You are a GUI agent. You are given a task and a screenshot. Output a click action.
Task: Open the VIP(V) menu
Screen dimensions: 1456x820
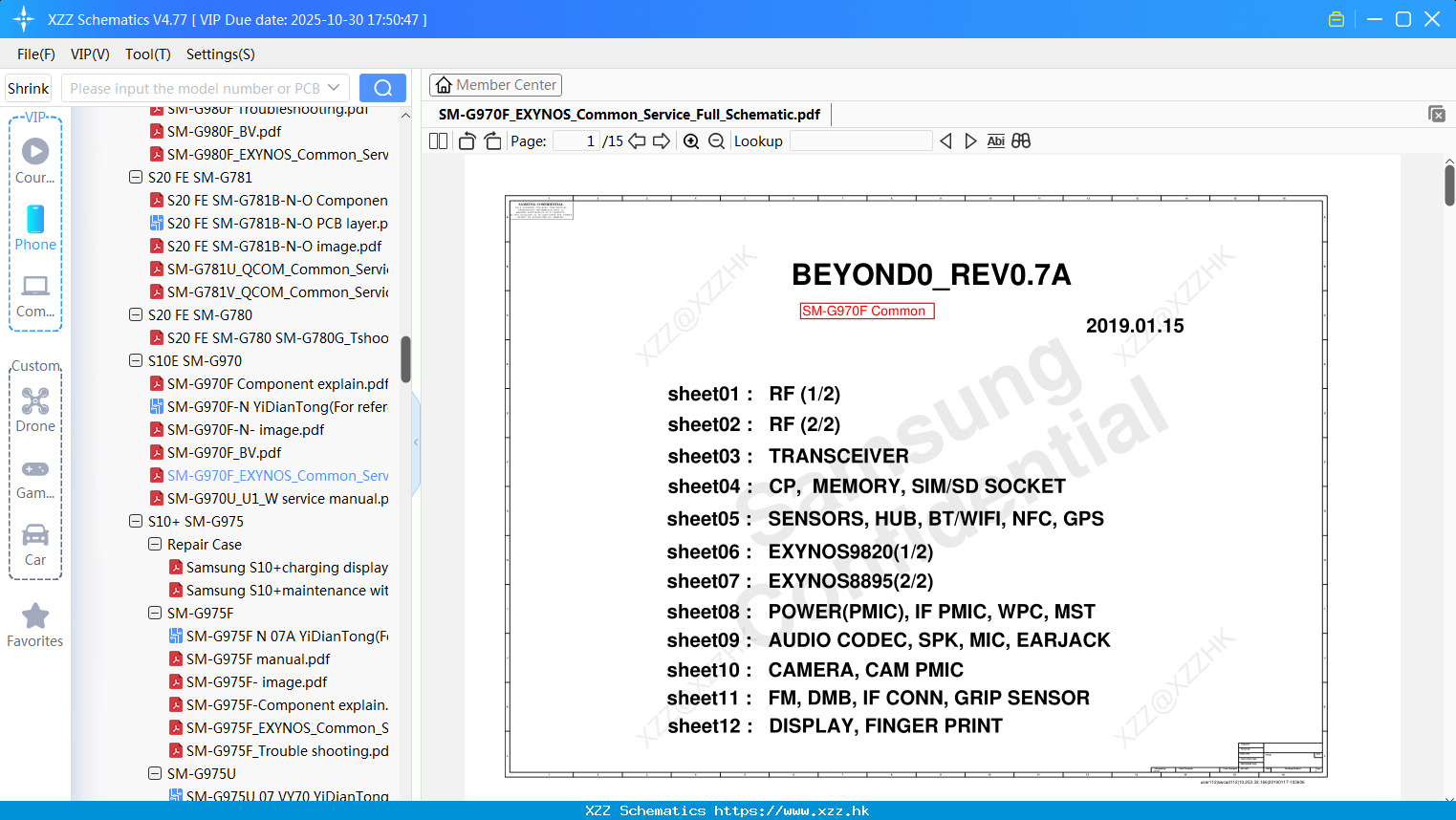point(90,54)
